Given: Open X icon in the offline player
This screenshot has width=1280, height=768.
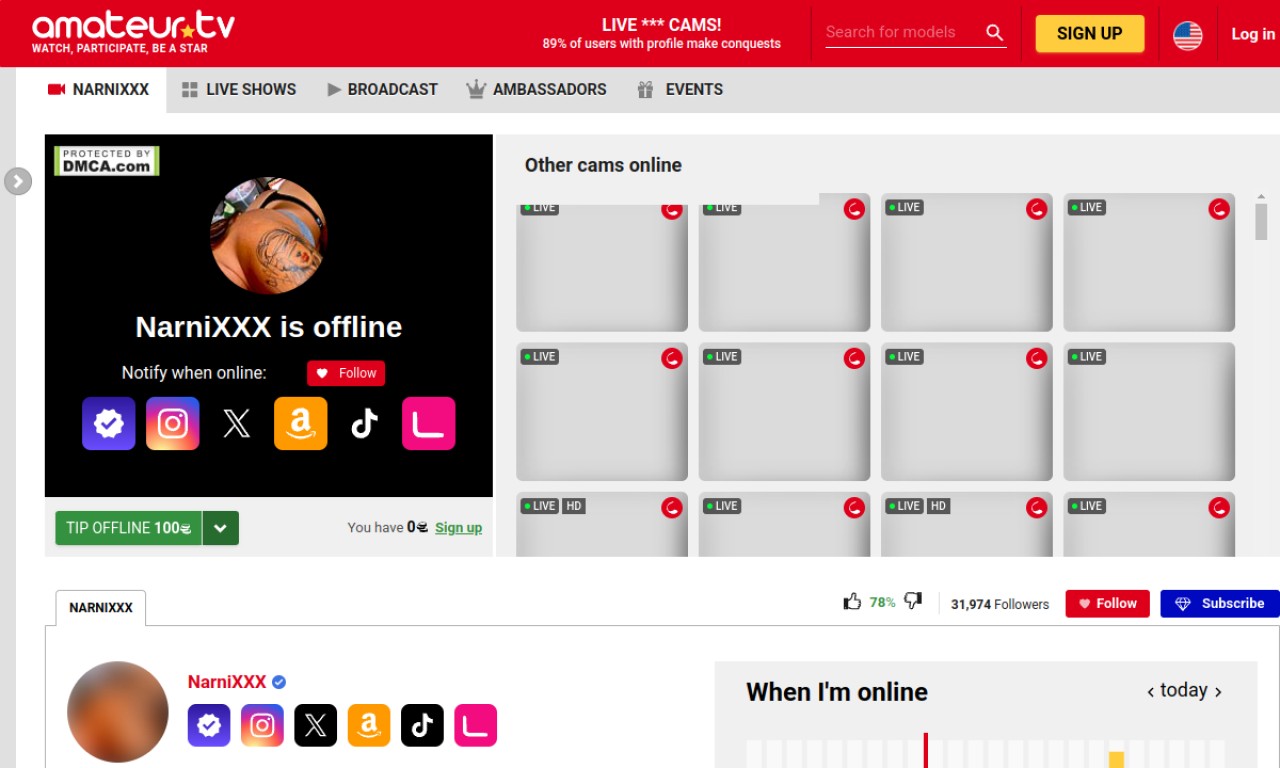Looking at the screenshot, I should coord(237,423).
